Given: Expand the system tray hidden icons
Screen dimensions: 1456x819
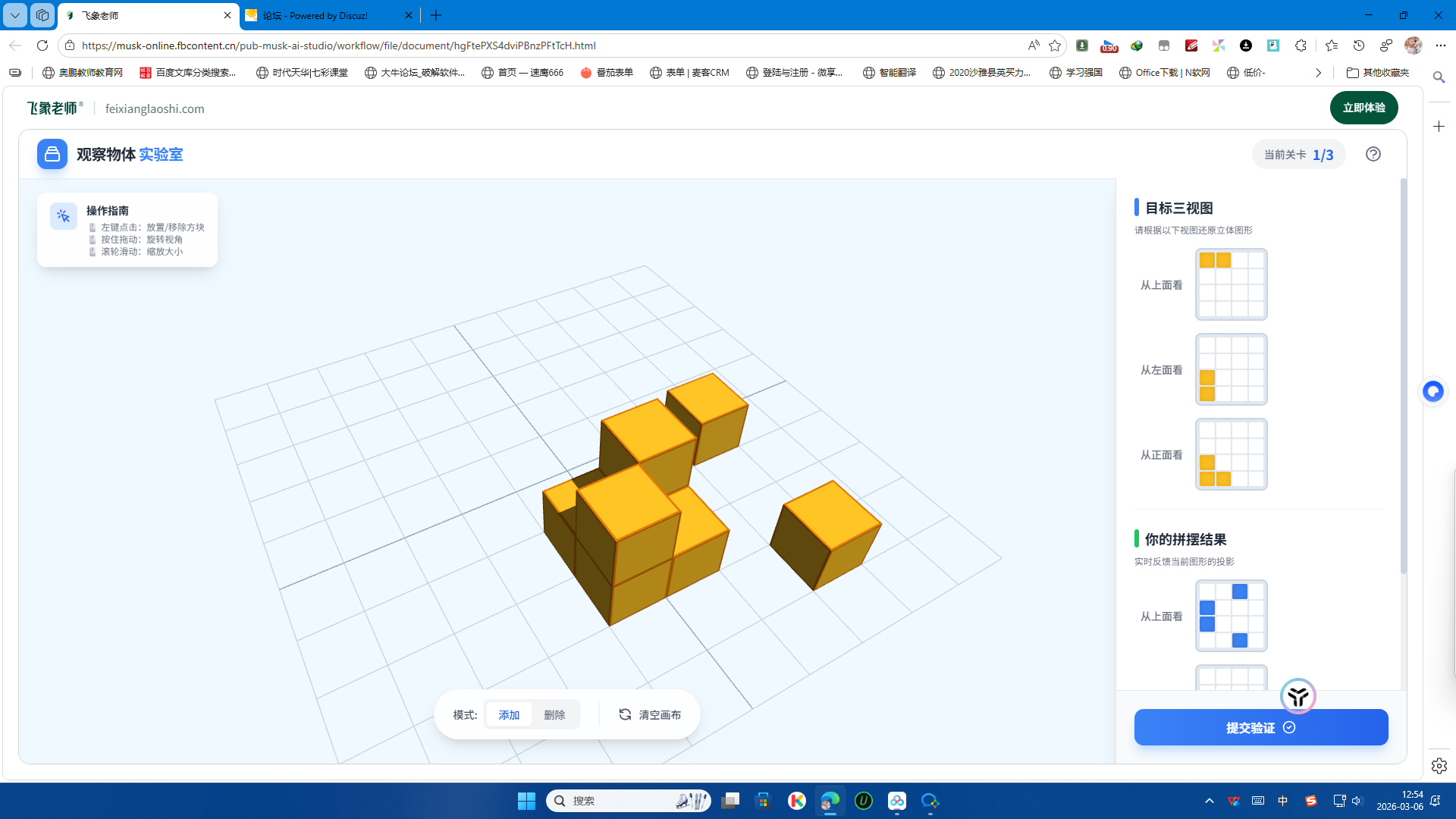Looking at the screenshot, I should [x=1209, y=801].
